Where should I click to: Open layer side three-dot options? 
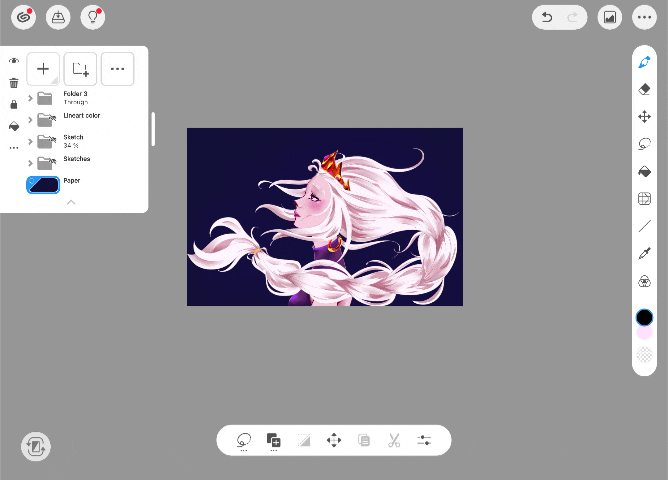(x=14, y=148)
